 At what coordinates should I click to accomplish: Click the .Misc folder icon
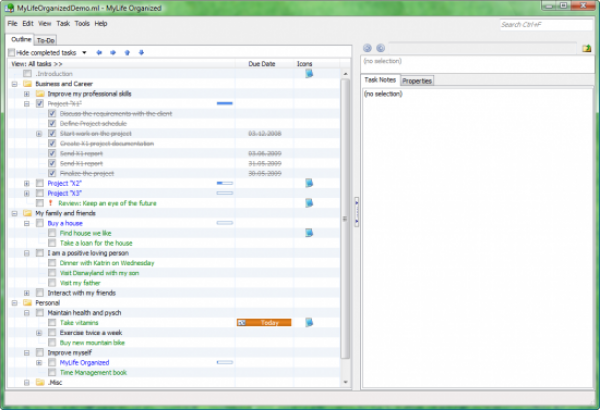40,382
